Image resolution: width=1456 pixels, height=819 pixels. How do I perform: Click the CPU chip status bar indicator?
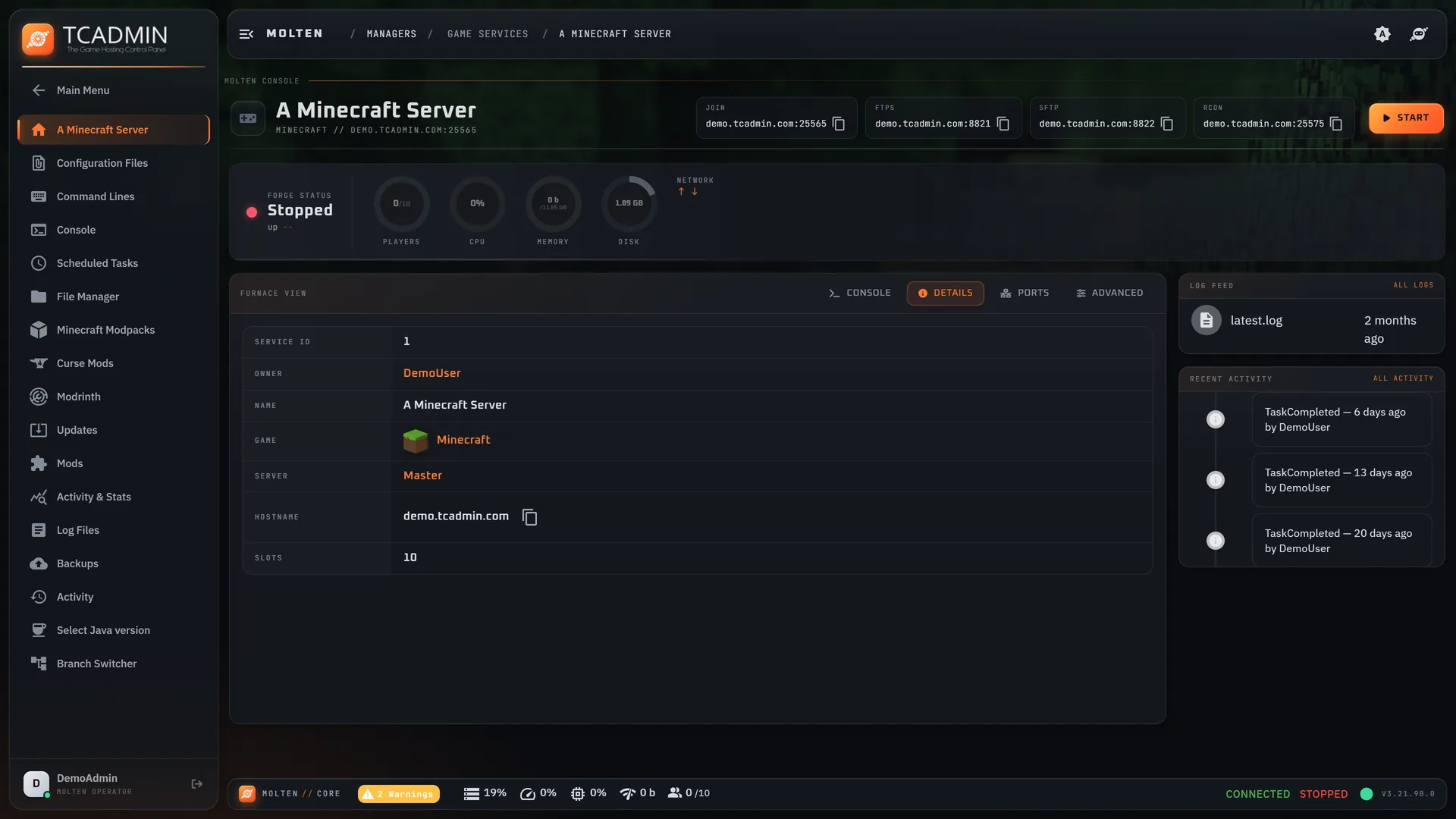pyautogui.click(x=588, y=793)
